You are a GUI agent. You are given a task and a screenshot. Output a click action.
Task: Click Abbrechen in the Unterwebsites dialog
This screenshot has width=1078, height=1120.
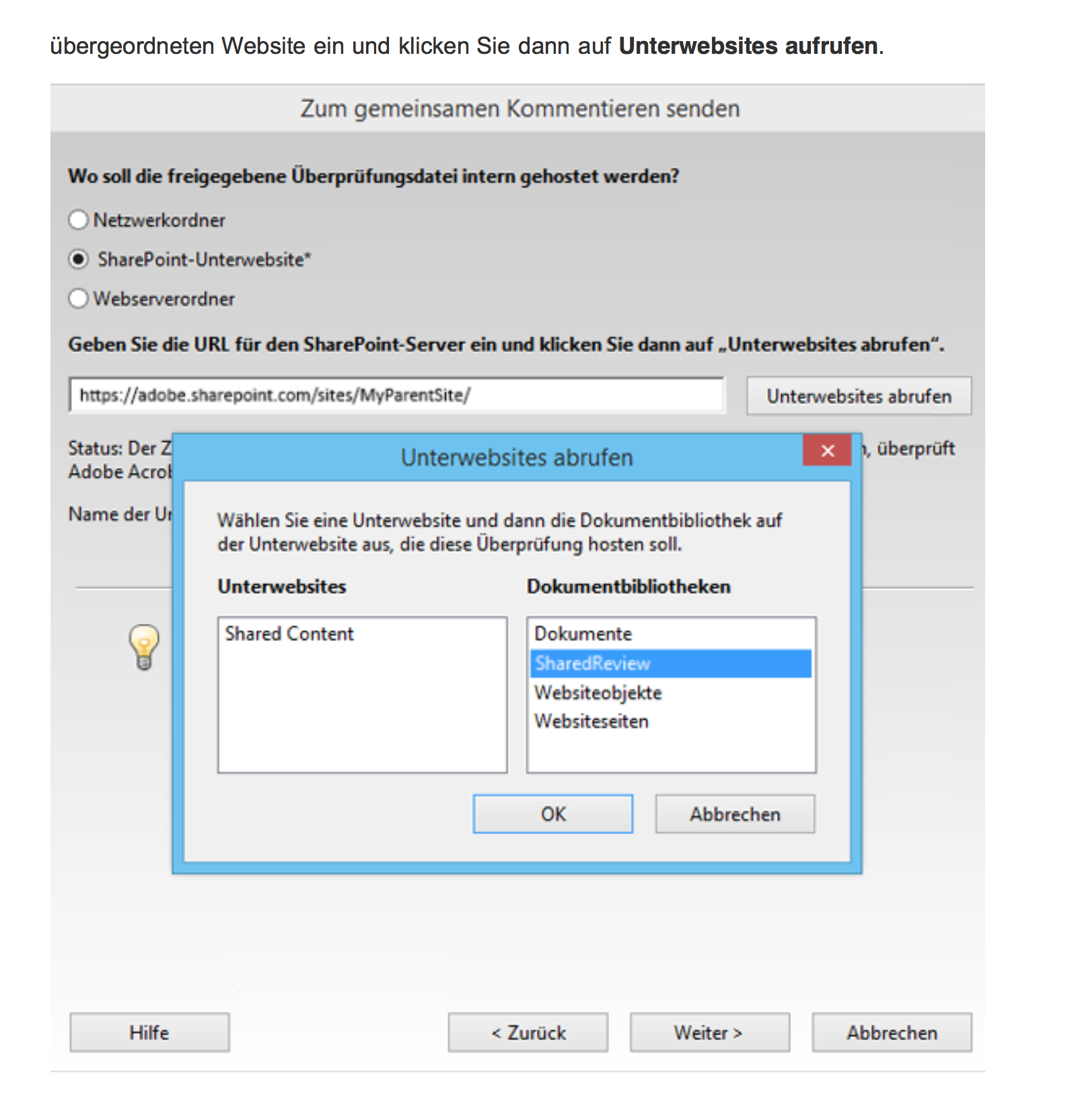click(x=735, y=814)
